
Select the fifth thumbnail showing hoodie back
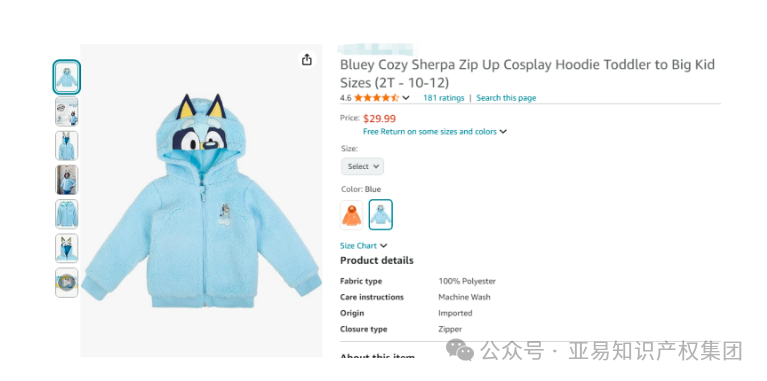[67, 214]
